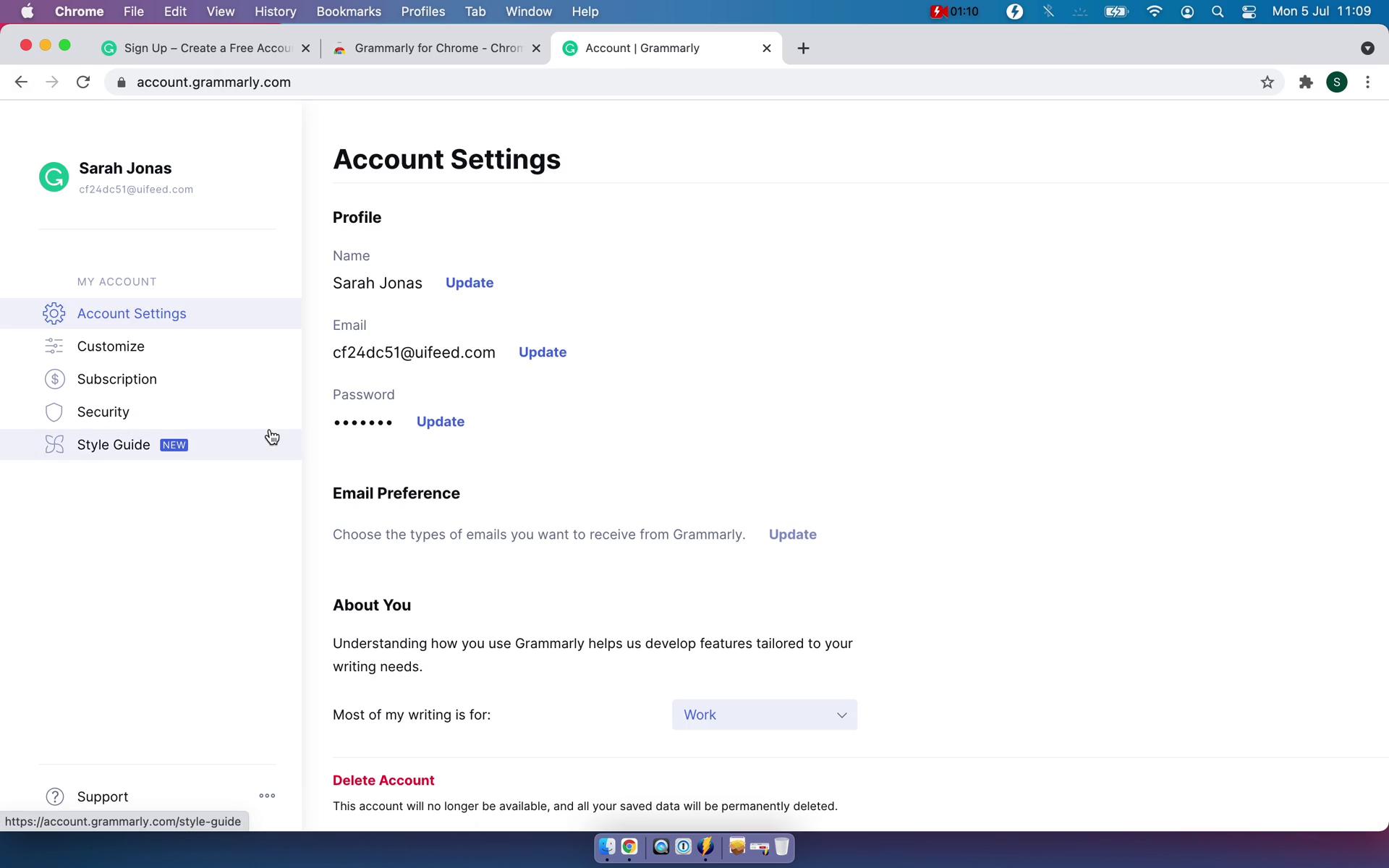The height and width of the screenshot is (868, 1389).
Task: Reload the page with the refresh icon
Action: pyautogui.click(x=83, y=82)
